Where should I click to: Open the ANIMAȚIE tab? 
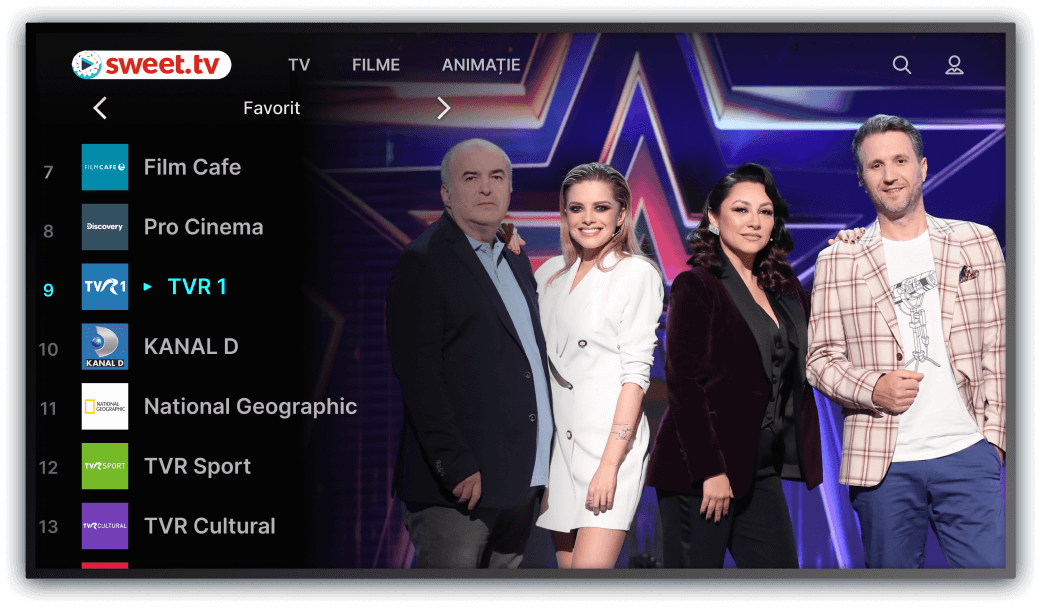[481, 65]
